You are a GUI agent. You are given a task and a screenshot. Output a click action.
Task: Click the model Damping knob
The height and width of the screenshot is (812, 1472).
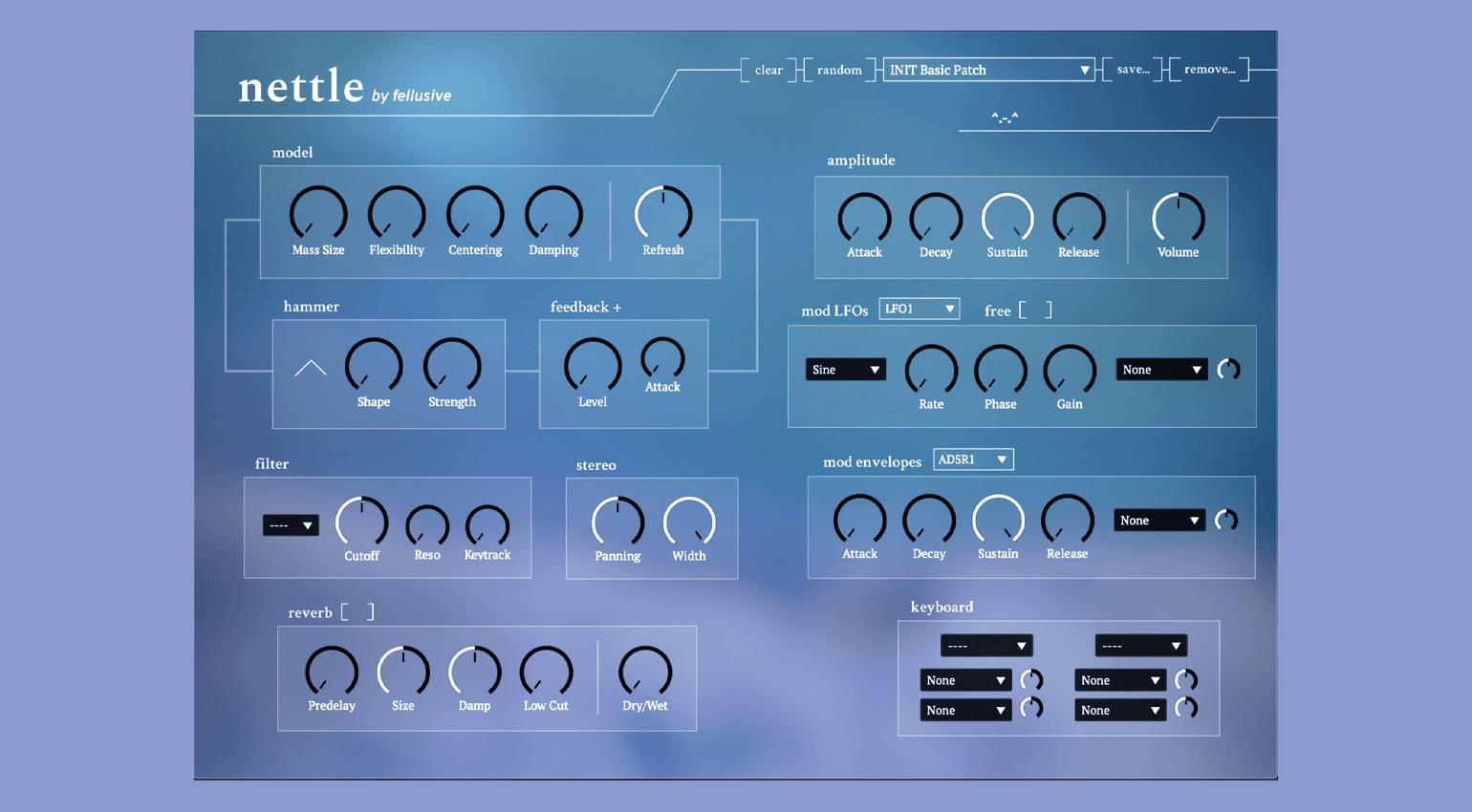553,213
